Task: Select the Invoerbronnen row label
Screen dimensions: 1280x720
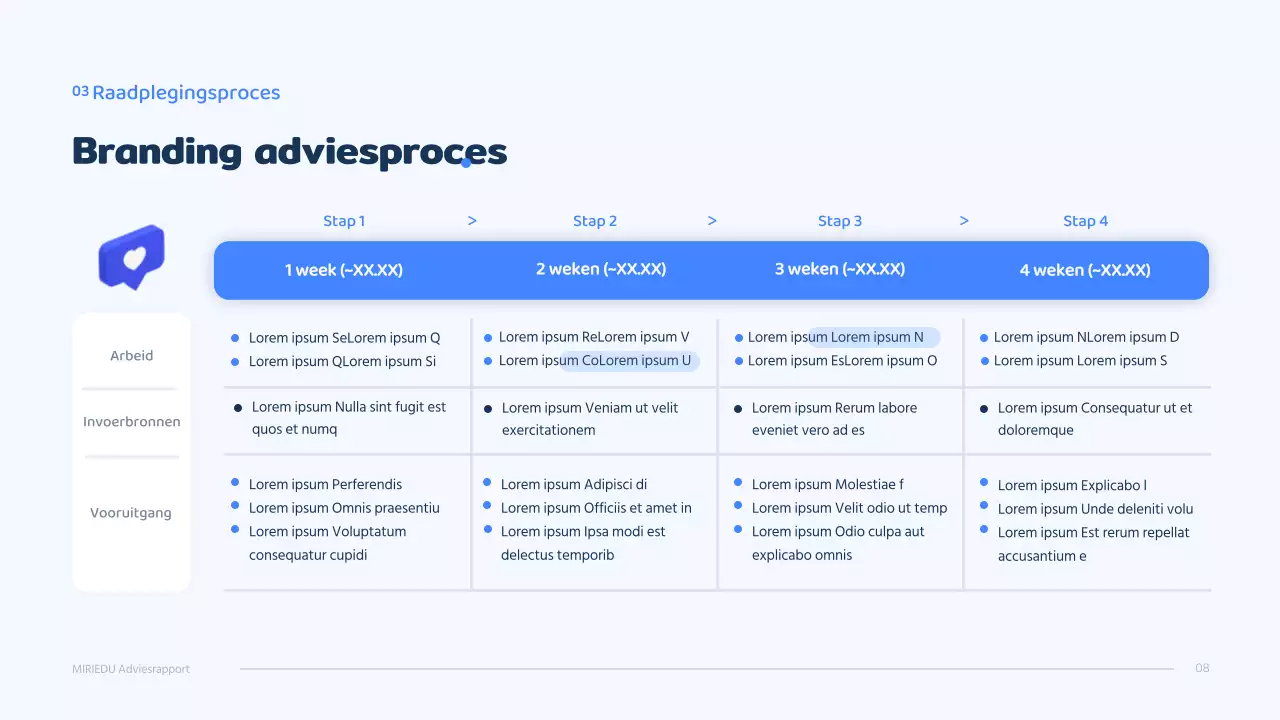Action: click(x=132, y=422)
